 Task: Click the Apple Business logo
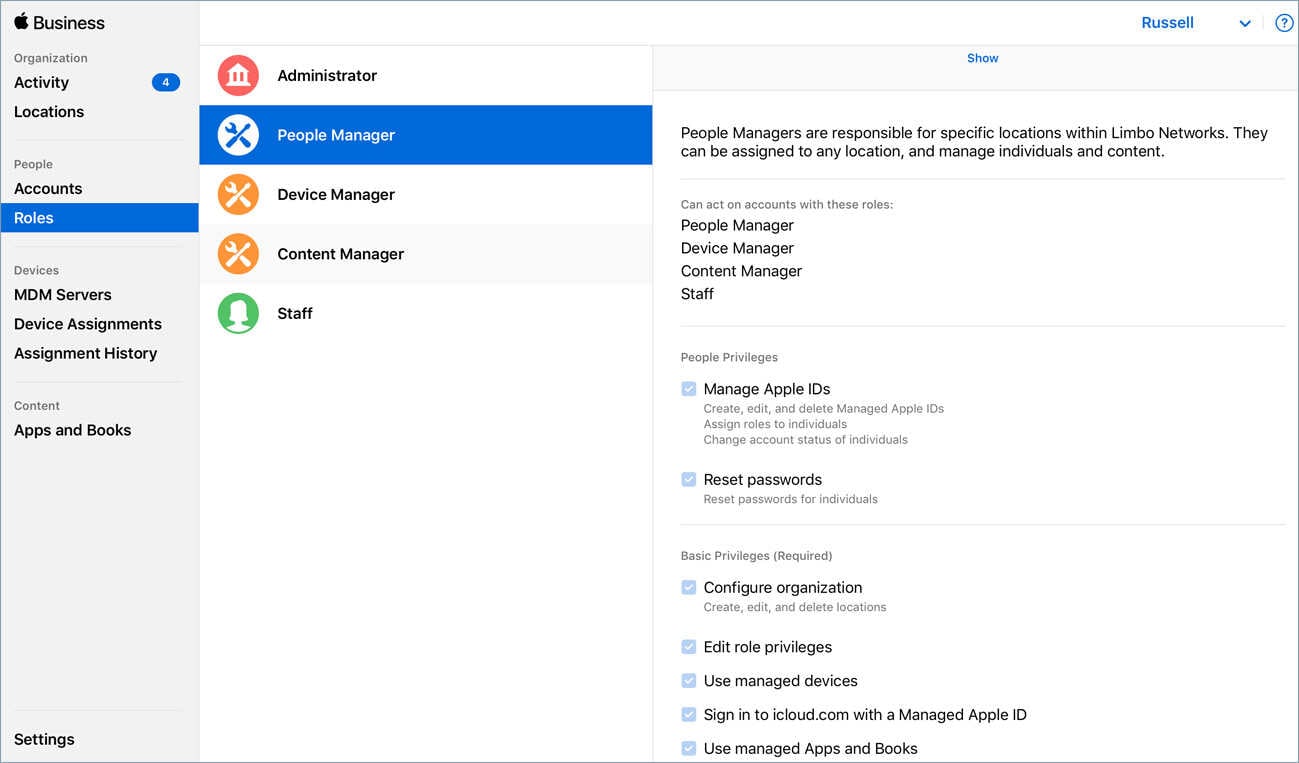click(x=59, y=22)
